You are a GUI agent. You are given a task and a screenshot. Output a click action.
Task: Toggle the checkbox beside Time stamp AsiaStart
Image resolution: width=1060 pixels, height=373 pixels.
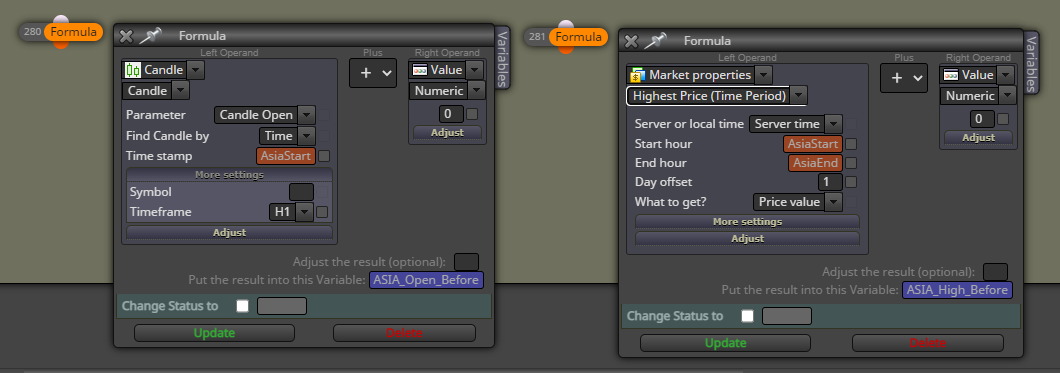pyautogui.click(x=324, y=156)
